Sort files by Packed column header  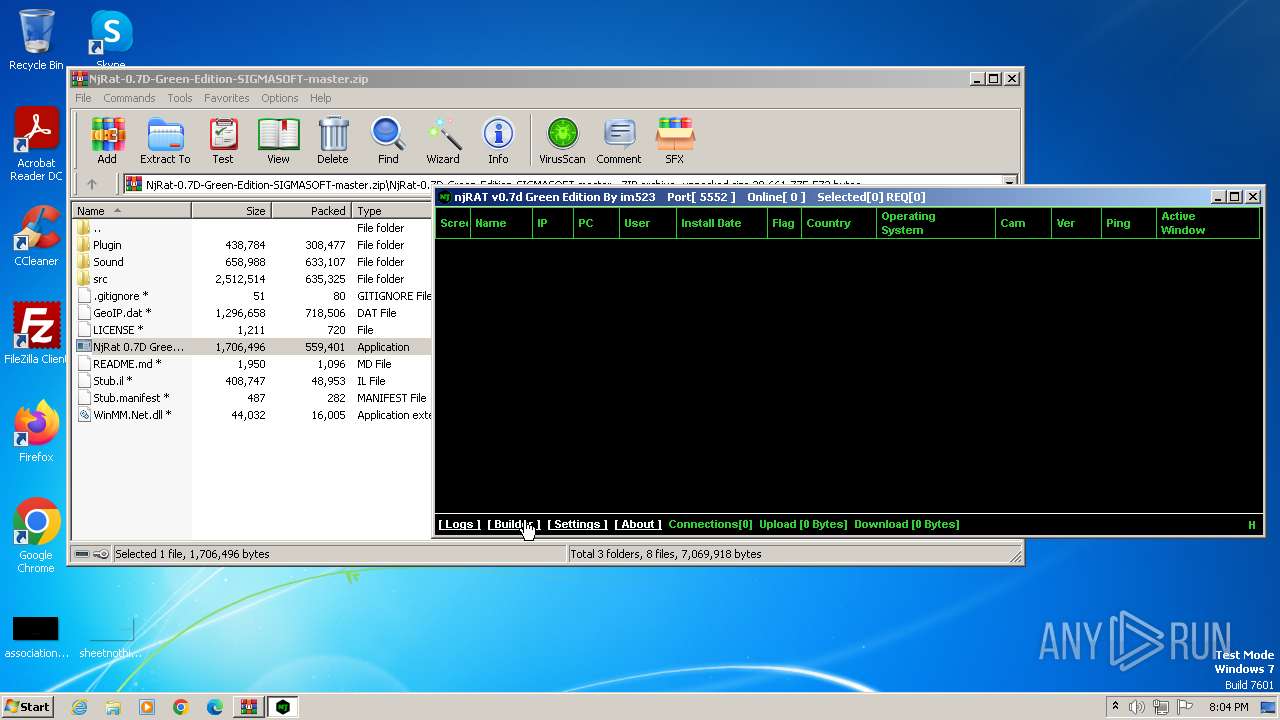pos(311,211)
